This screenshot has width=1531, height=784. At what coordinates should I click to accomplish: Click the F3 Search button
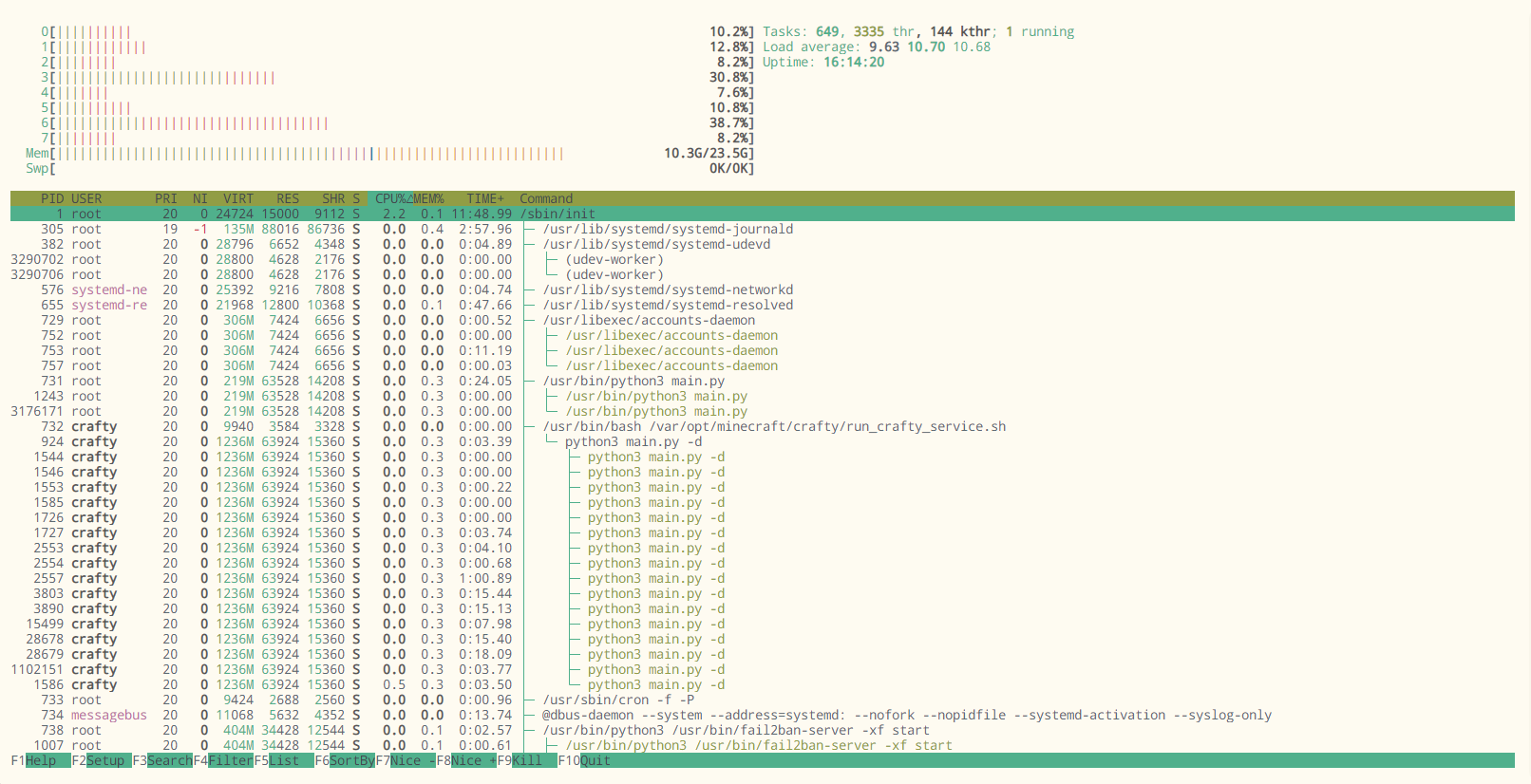pyautogui.click(x=162, y=760)
